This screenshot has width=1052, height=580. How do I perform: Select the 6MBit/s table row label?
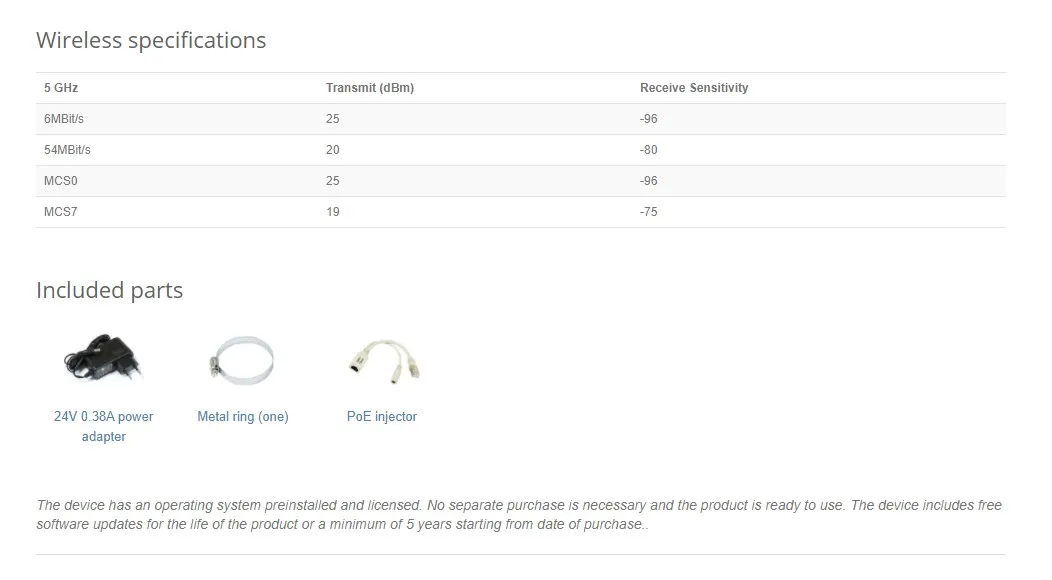click(64, 119)
